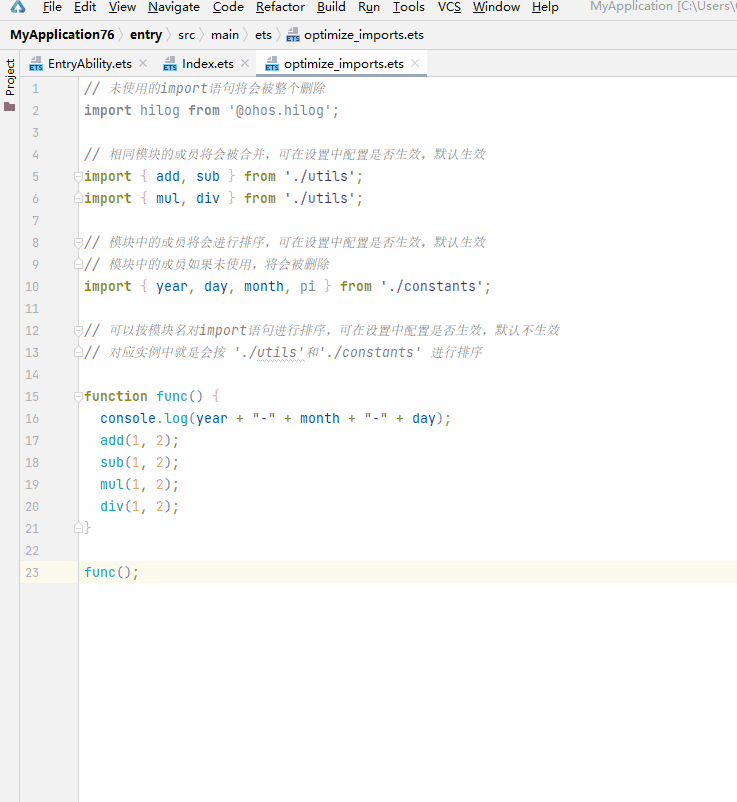Image resolution: width=737 pixels, height=802 pixels.
Task: Collapse the import block fold at line 5
Action: coord(78,176)
